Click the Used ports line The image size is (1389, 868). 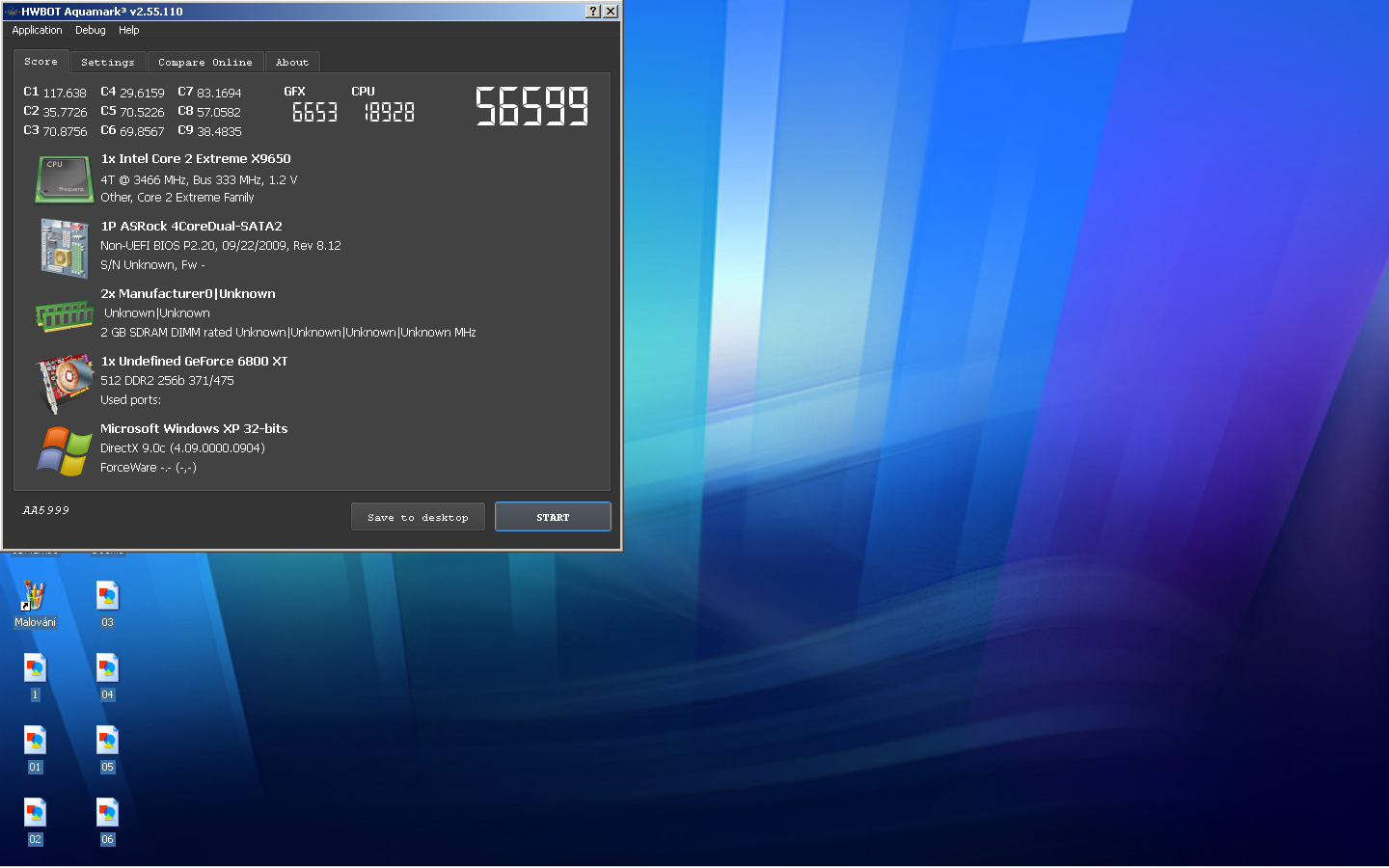click(130, 400)
